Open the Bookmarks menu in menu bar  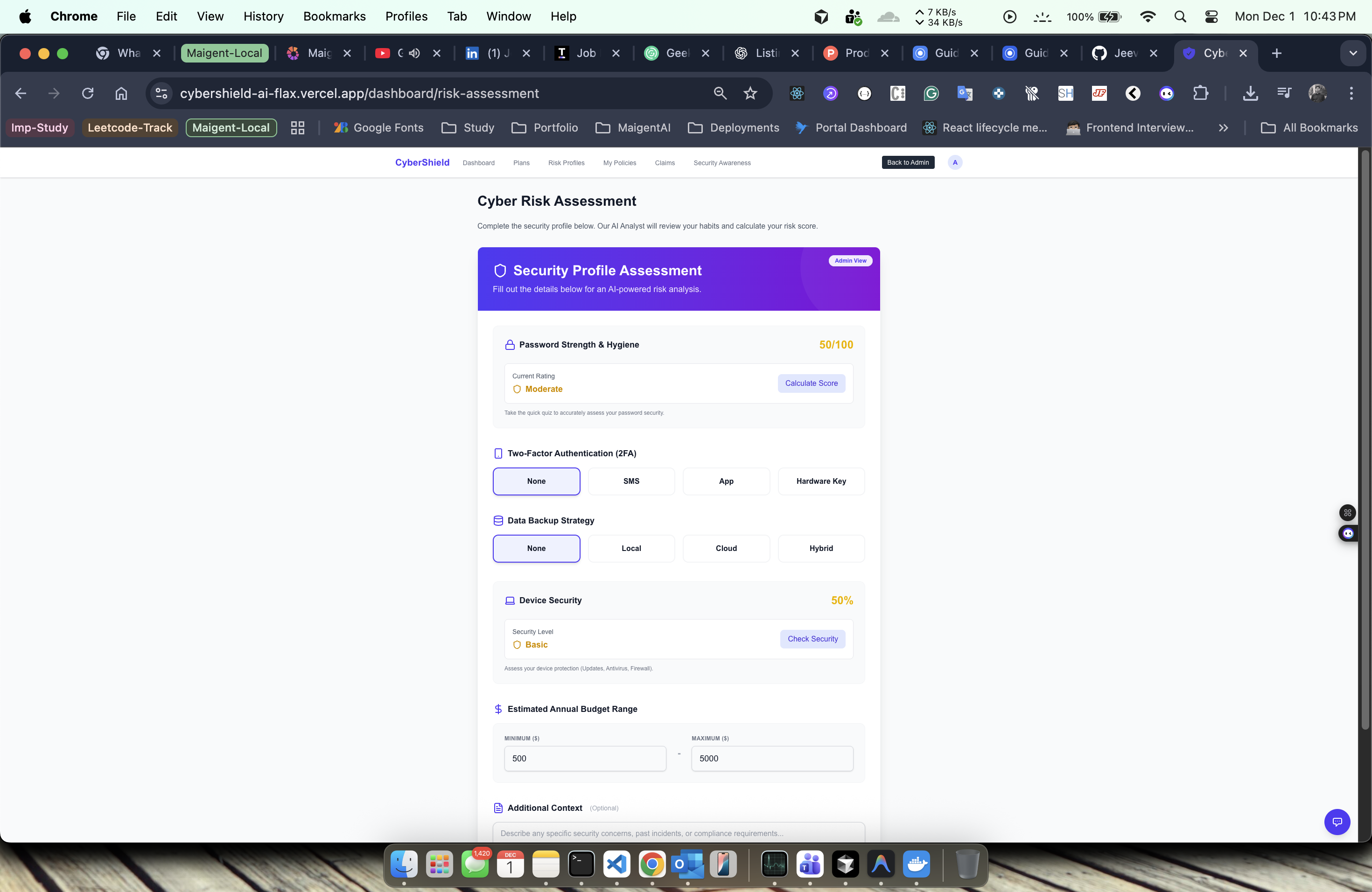[x=334, y=16]
